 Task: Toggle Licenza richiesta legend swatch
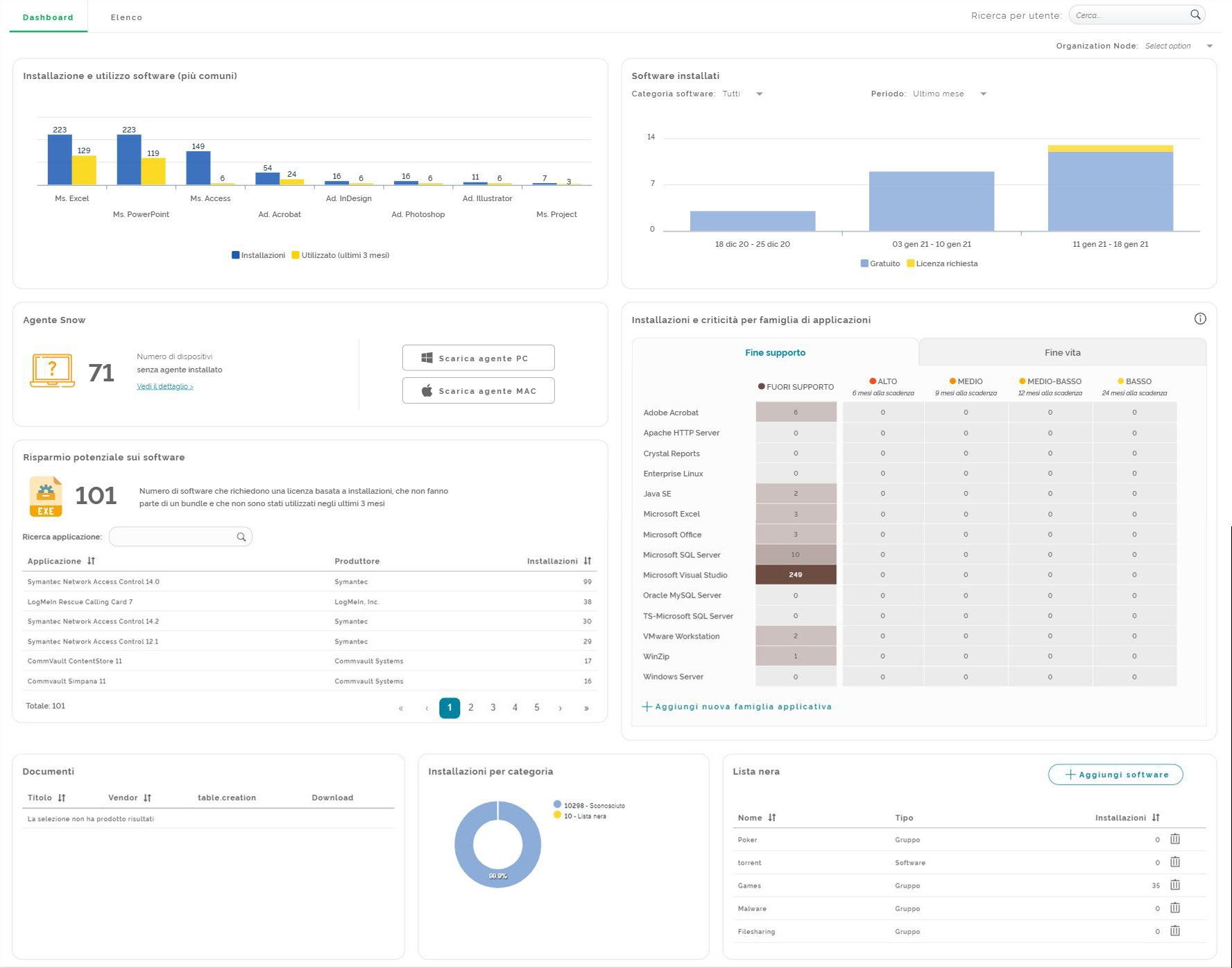click(x=911, y=263)
